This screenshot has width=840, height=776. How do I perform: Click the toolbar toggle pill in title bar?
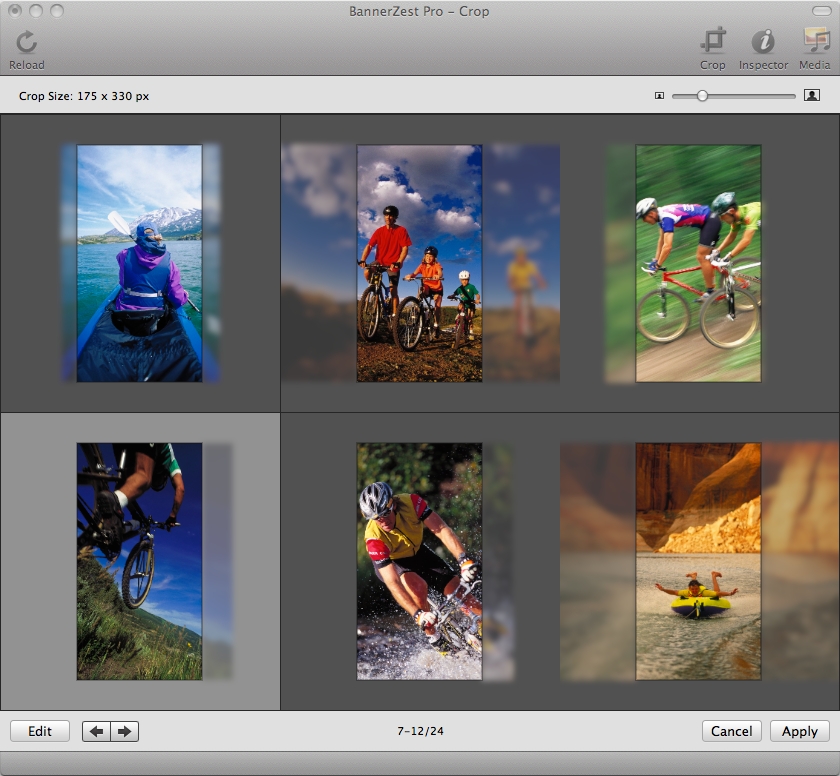821,11
